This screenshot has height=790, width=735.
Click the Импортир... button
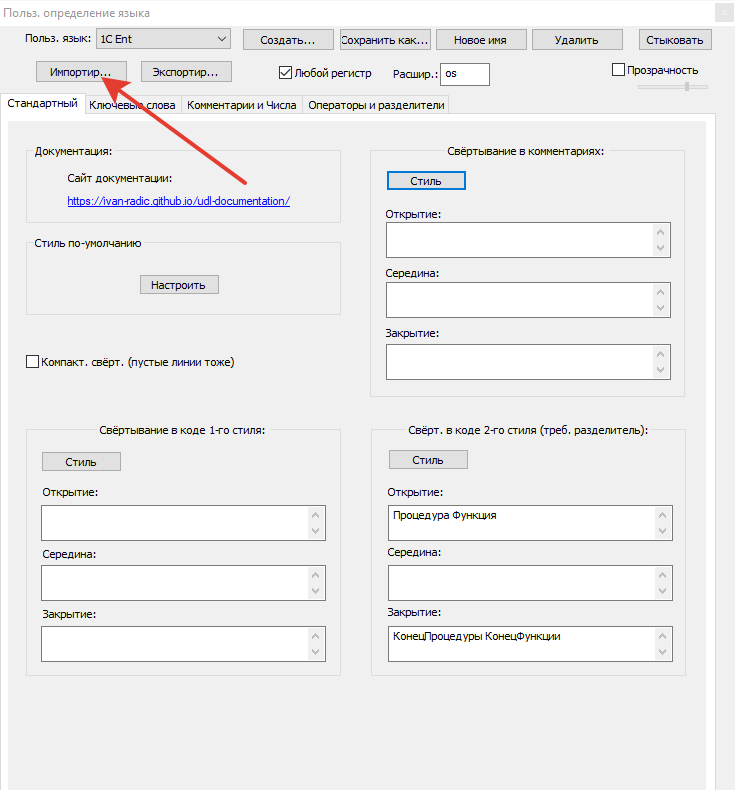point(80,71)
